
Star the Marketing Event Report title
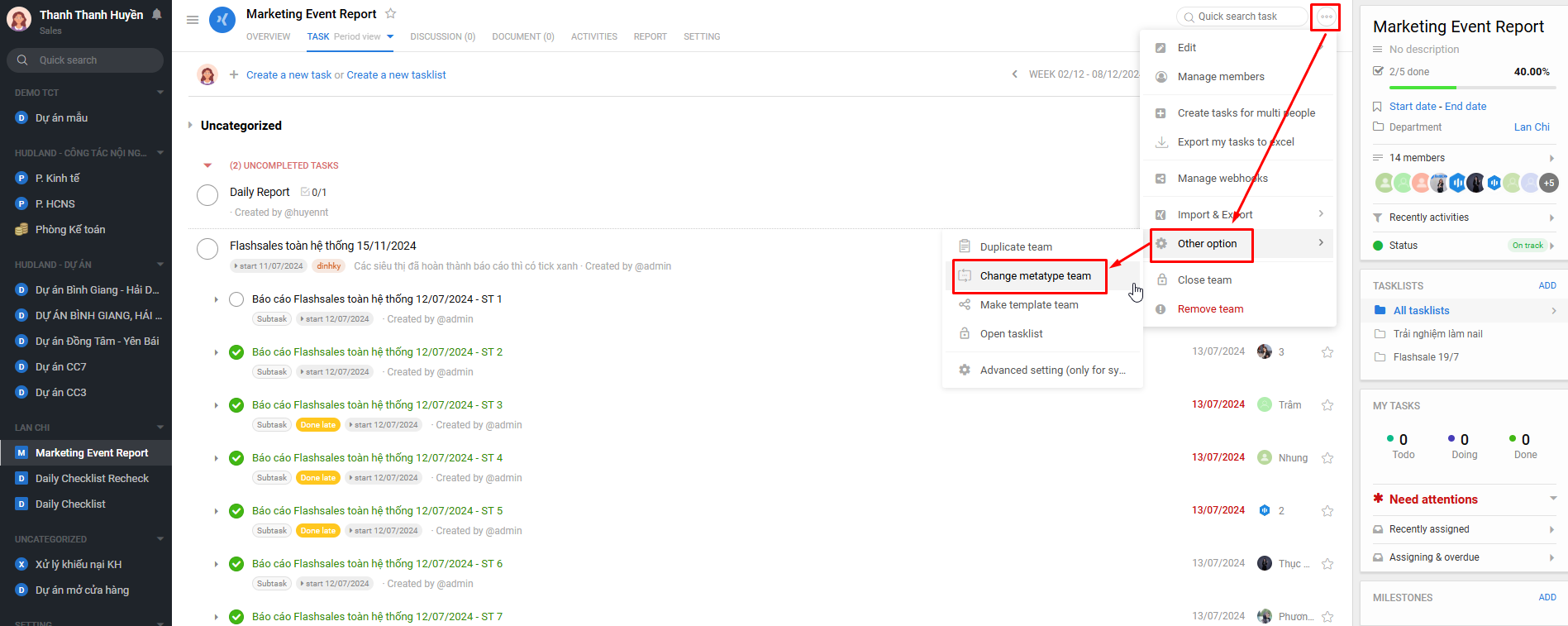click(x=391, y=13)
